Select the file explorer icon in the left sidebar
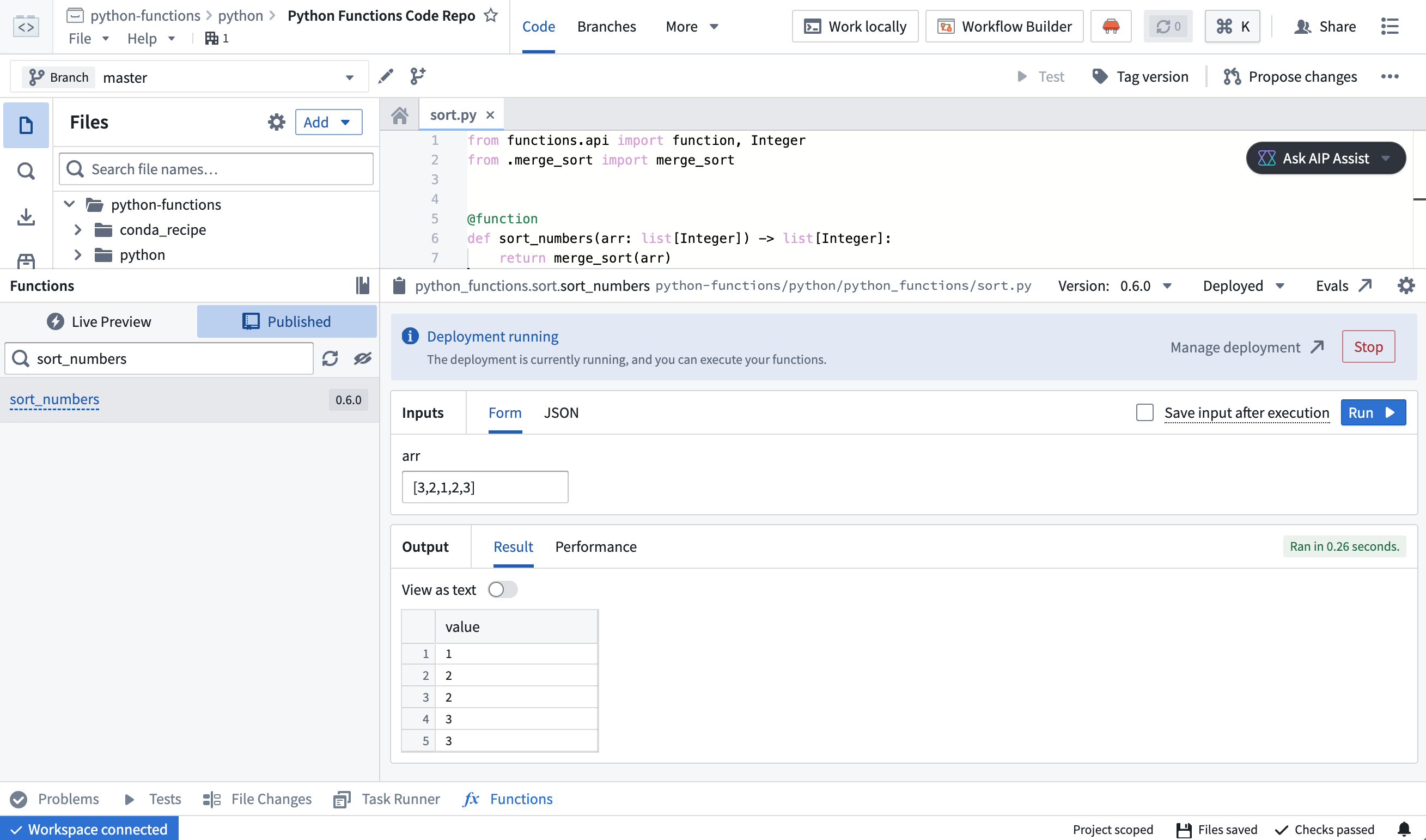This screenshot has width=1426, height=840. (26, 125)
